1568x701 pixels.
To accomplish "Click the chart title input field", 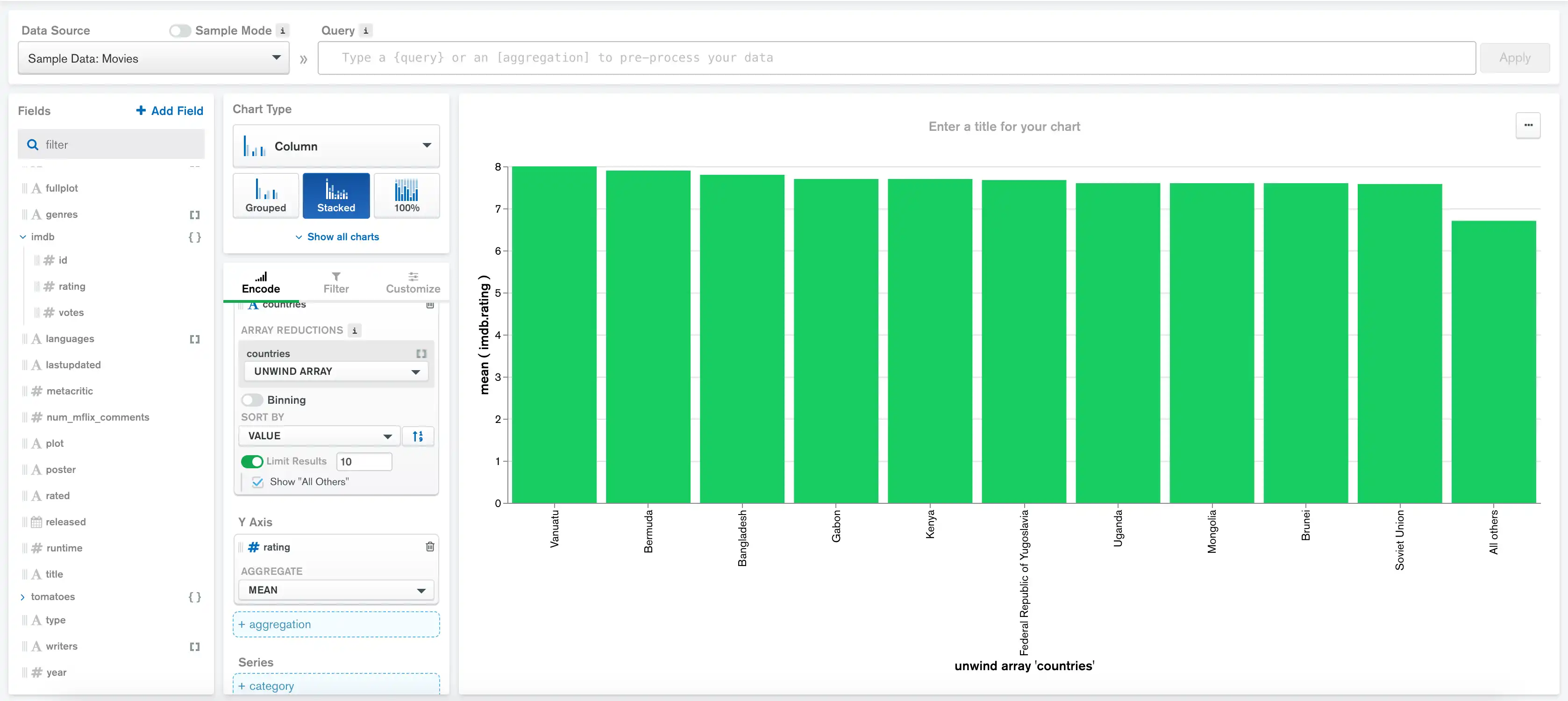I will pyautogui.click(x=1003, y=126).
